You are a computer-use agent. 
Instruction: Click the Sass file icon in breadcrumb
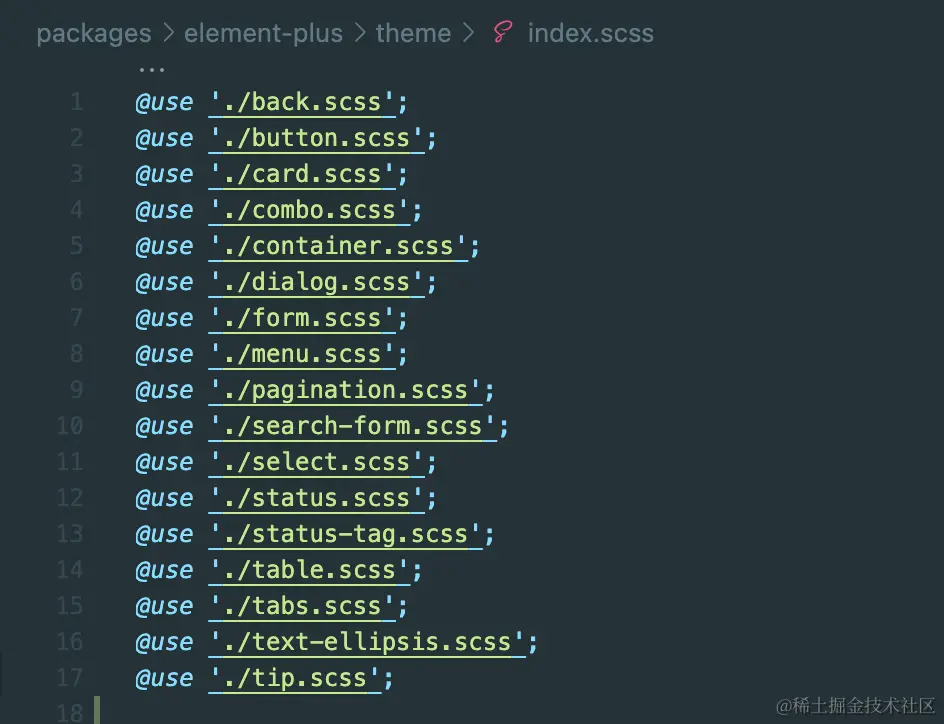[503, 32]
